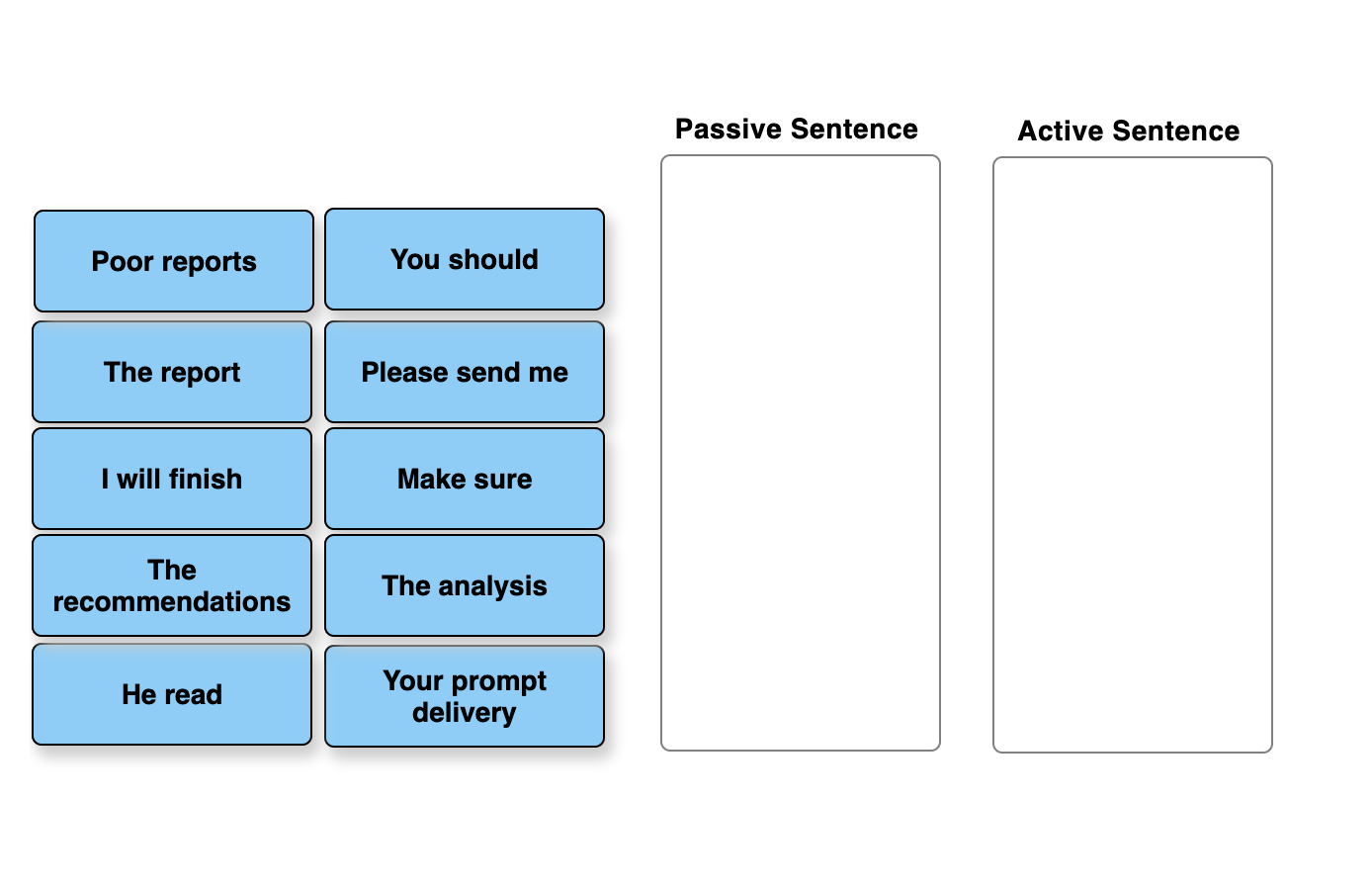Click the "You should" word card
The height and width of the screenshot is (890, 1372).
[x=464, y=259]
